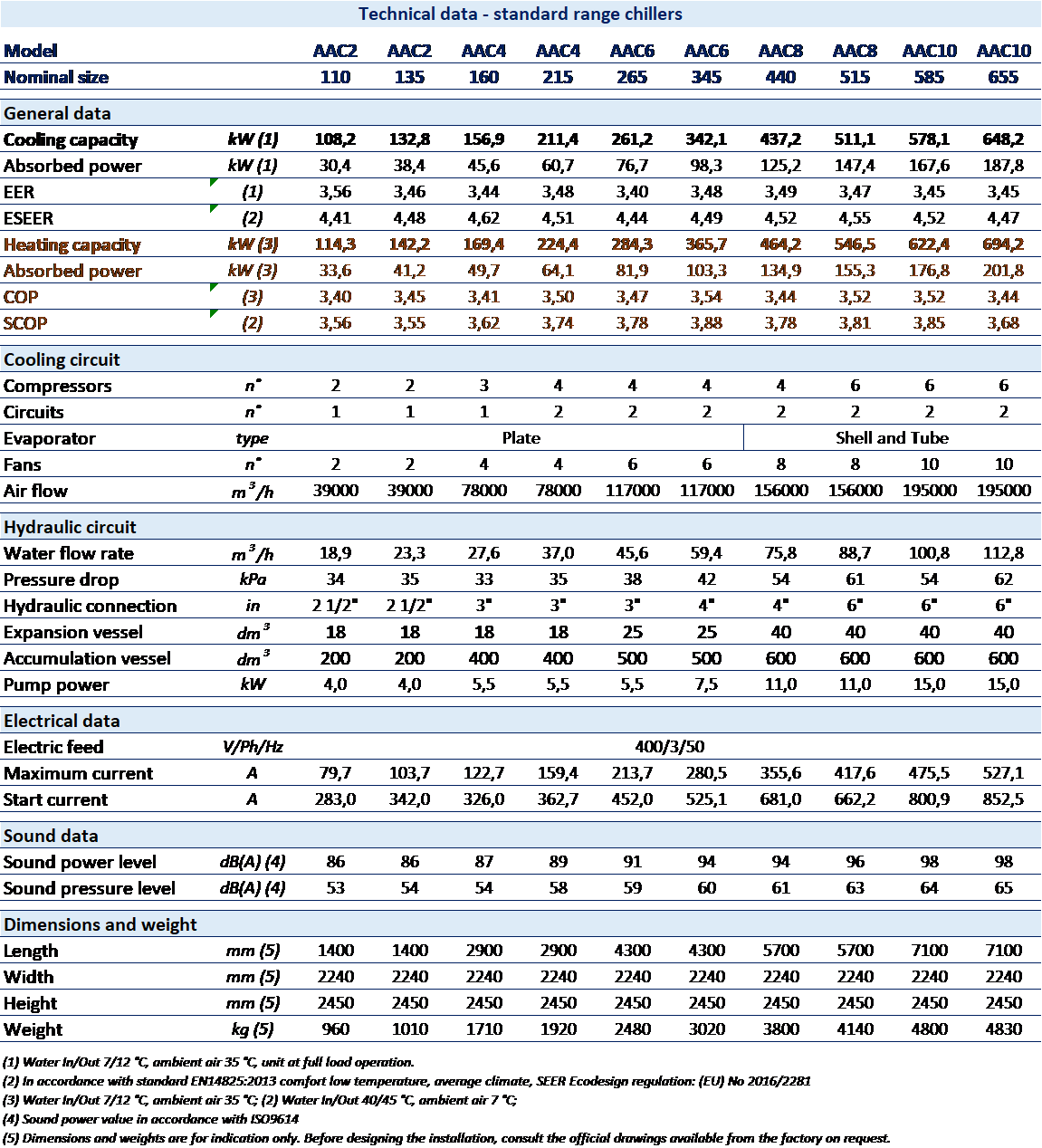Select the nominal size 345 cell
This screenshot has width=1042, height=1148.
click(706, 77)
